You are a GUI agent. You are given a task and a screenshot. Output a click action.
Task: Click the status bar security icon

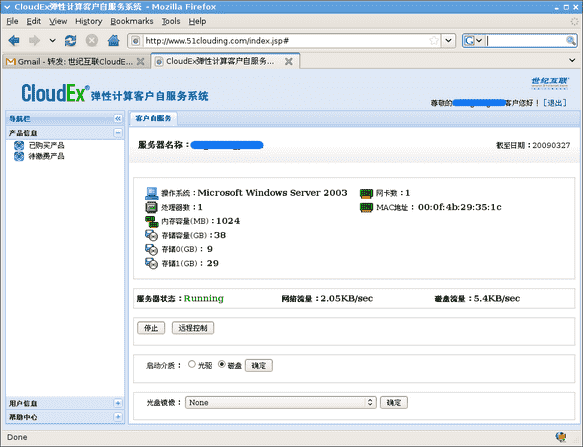click(x=561, y=437)
